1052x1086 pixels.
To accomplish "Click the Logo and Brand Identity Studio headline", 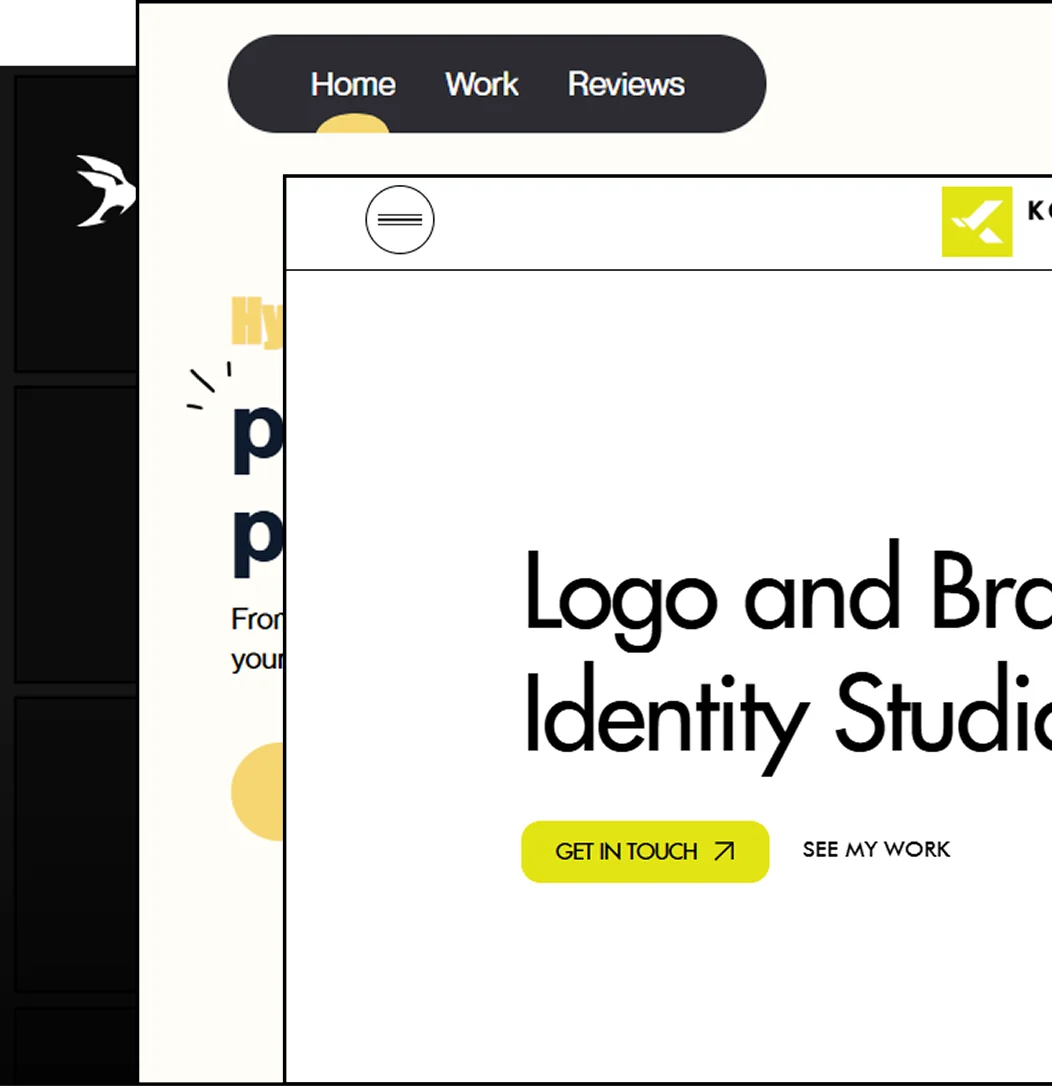I will (787, 652).
